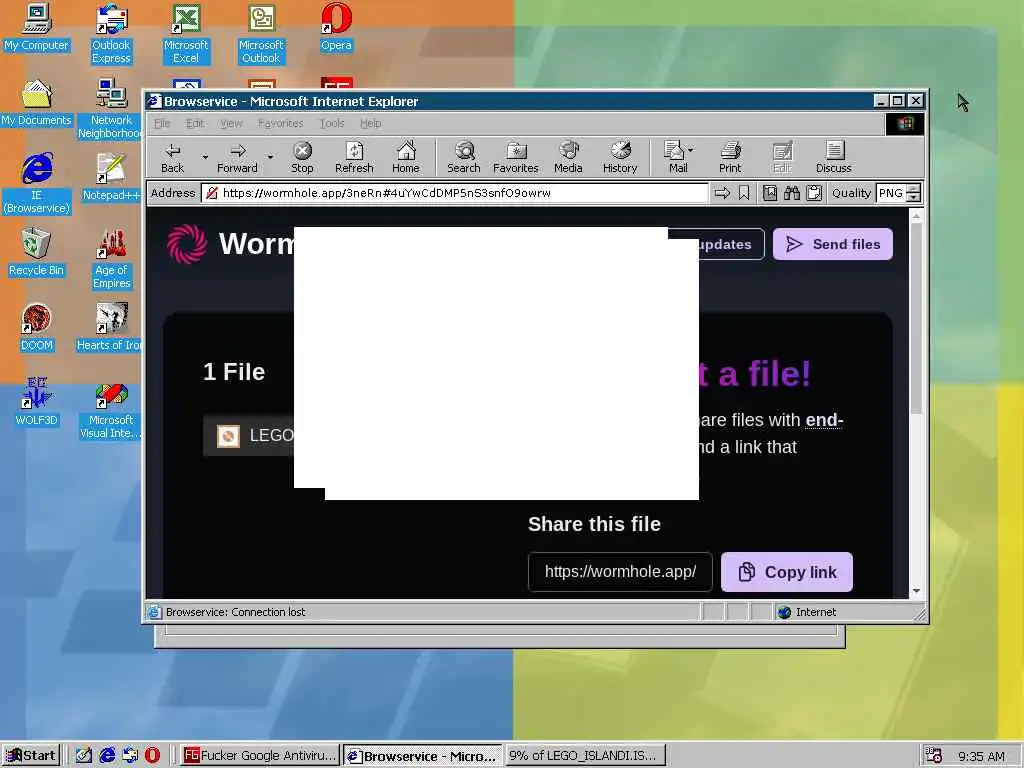This screenshot has height=768, width=1024.
Task: Go to the Home page
Action: pyautogui.click(x=406, y=157)
